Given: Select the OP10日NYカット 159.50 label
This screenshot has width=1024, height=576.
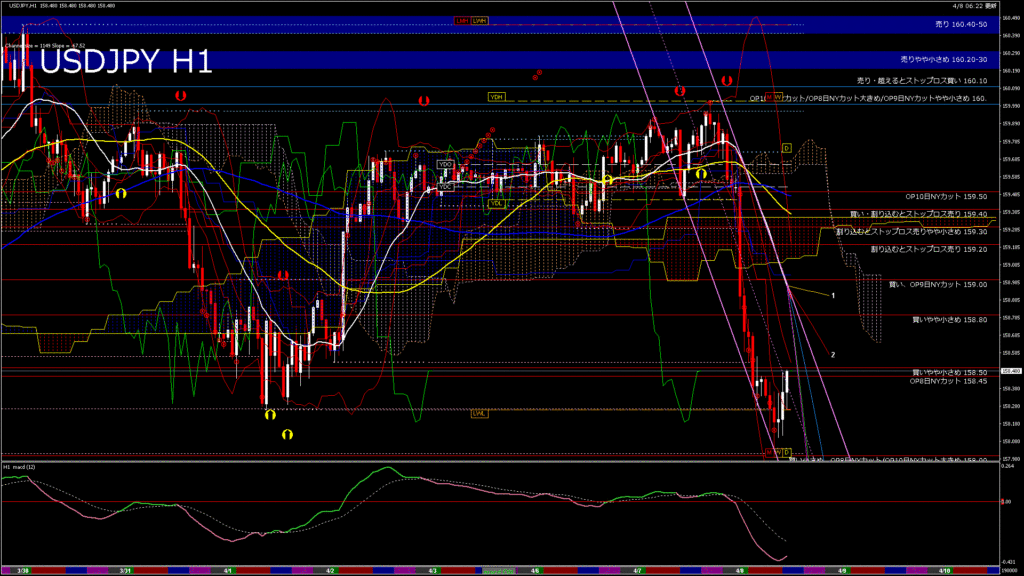Looking at the screenshot, I should [946, 197].
